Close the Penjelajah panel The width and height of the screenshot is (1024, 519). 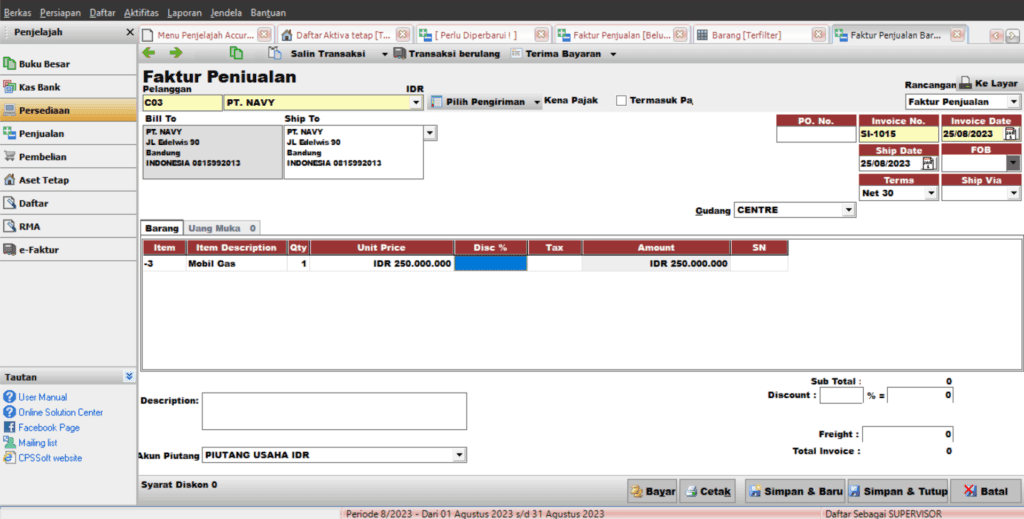[129, 32]
